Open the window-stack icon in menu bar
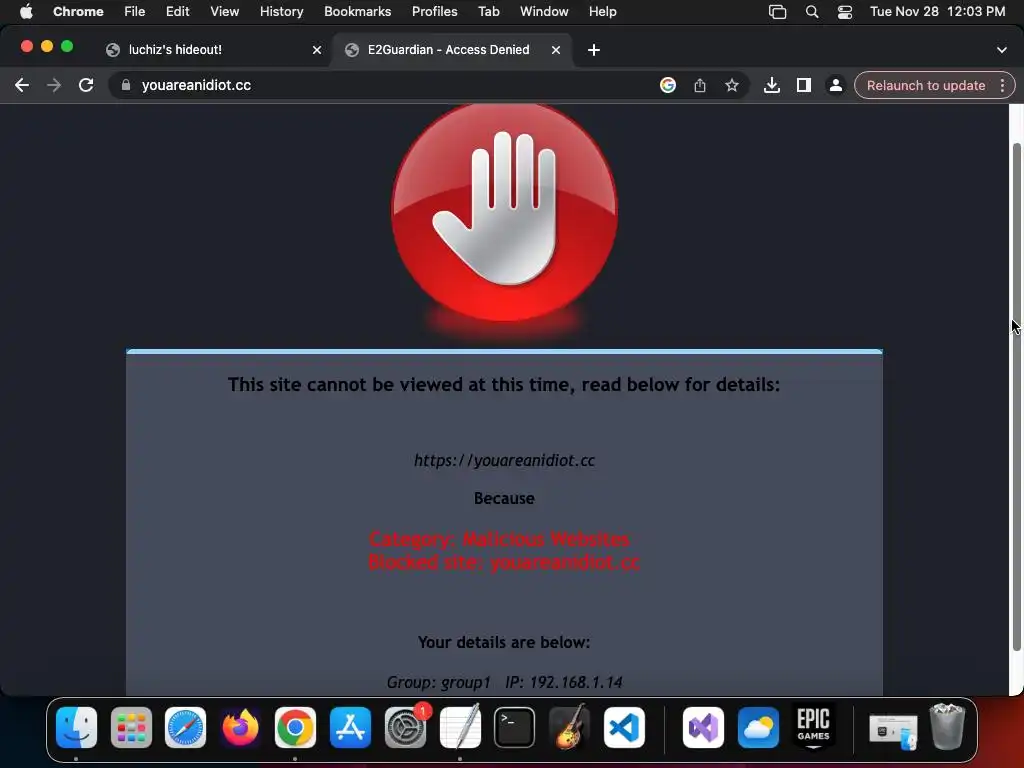This screenshot has width=1024, height=768. 777,12
